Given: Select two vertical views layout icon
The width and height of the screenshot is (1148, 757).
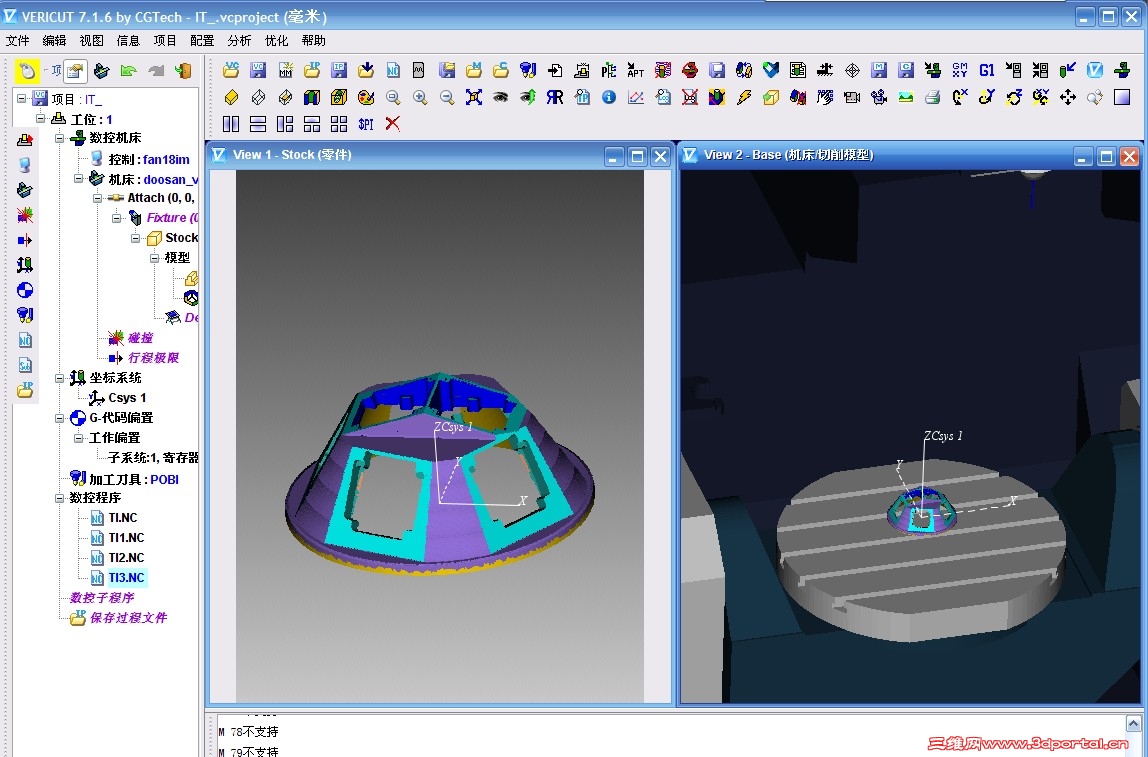Looking at the screenshot, I should pos(231,124).
